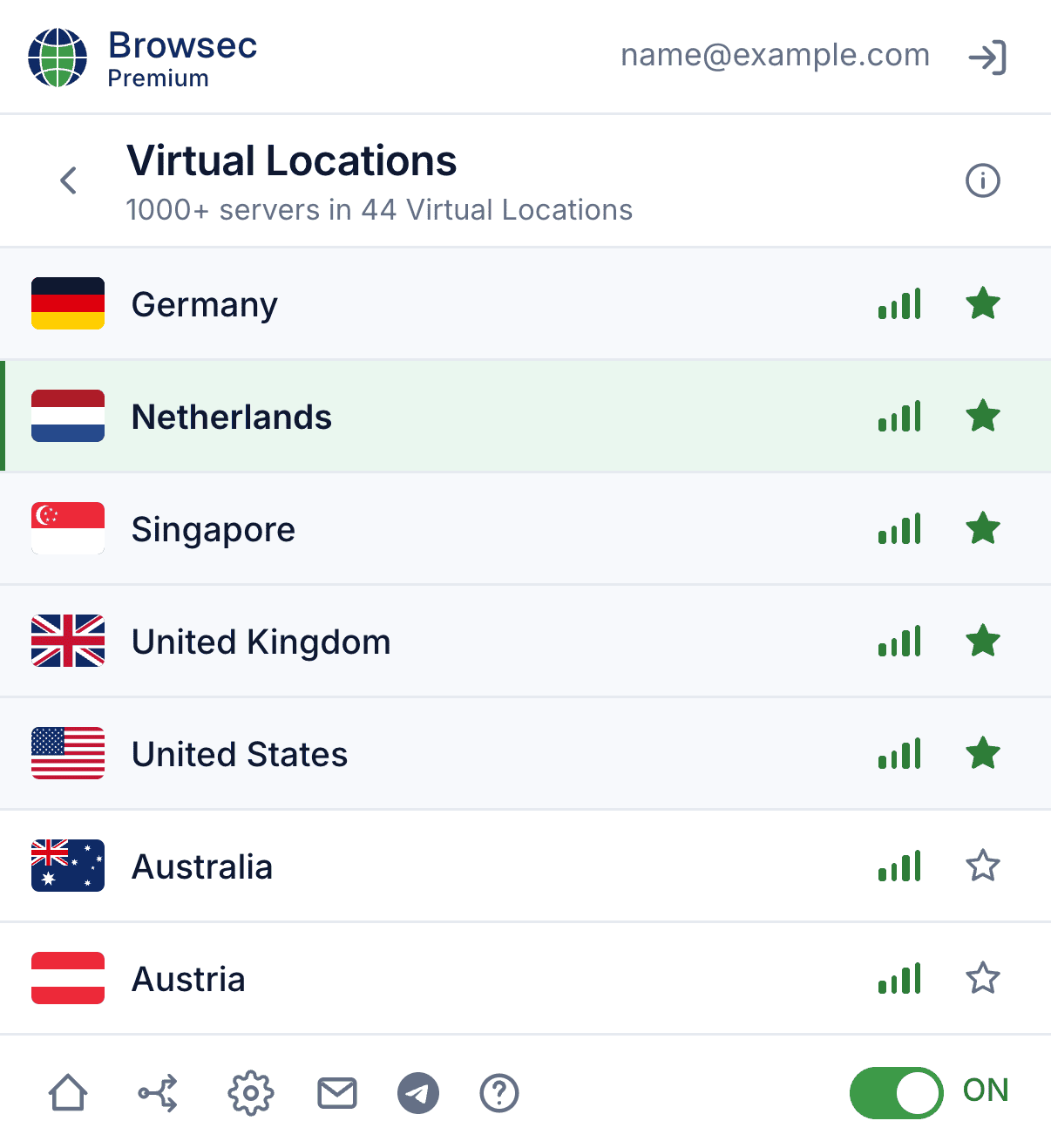Go to the Home icon in bottom bar

[x=68, y=1093]
